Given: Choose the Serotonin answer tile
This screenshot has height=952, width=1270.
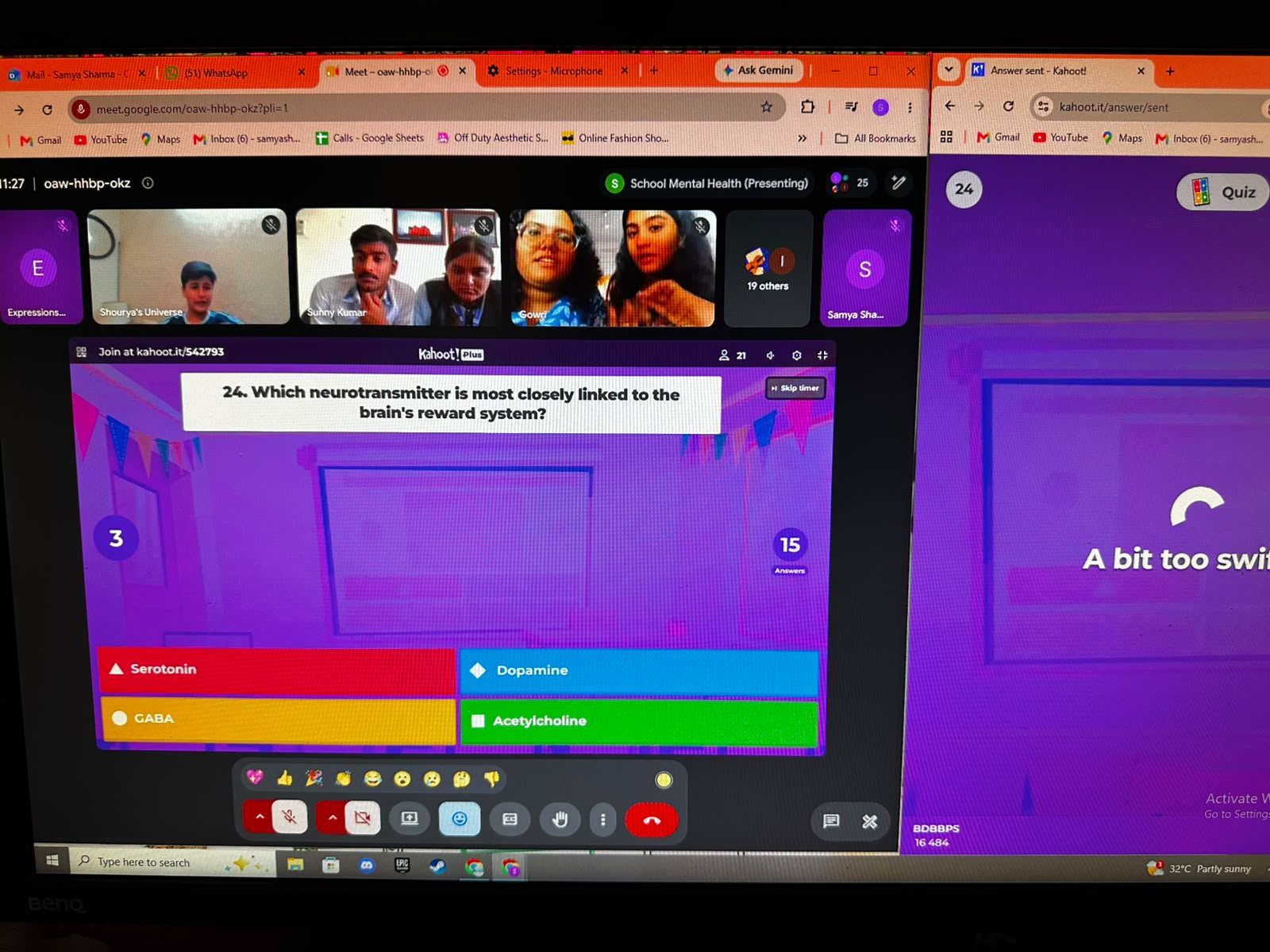Looking at the screenshot, I should [x=277, y=670].
